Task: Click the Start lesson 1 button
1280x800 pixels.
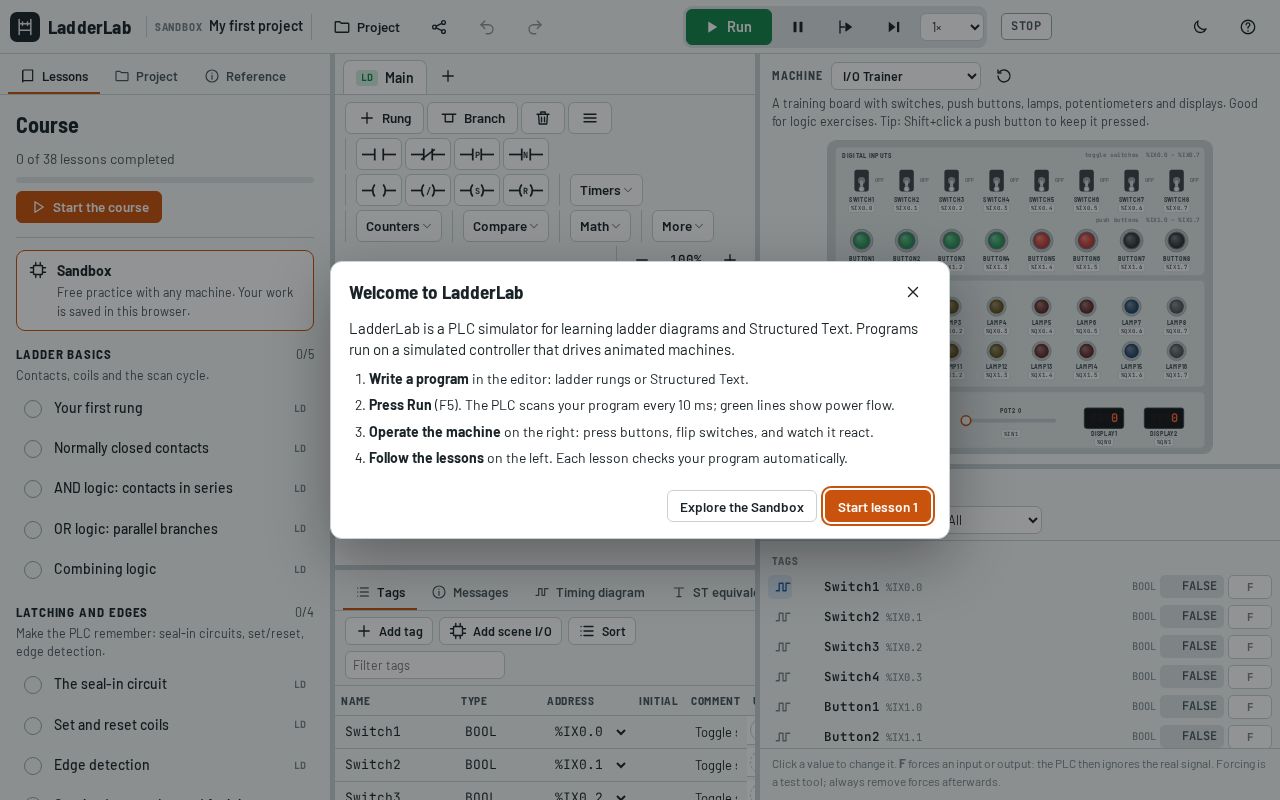Action: click(878, 507)
